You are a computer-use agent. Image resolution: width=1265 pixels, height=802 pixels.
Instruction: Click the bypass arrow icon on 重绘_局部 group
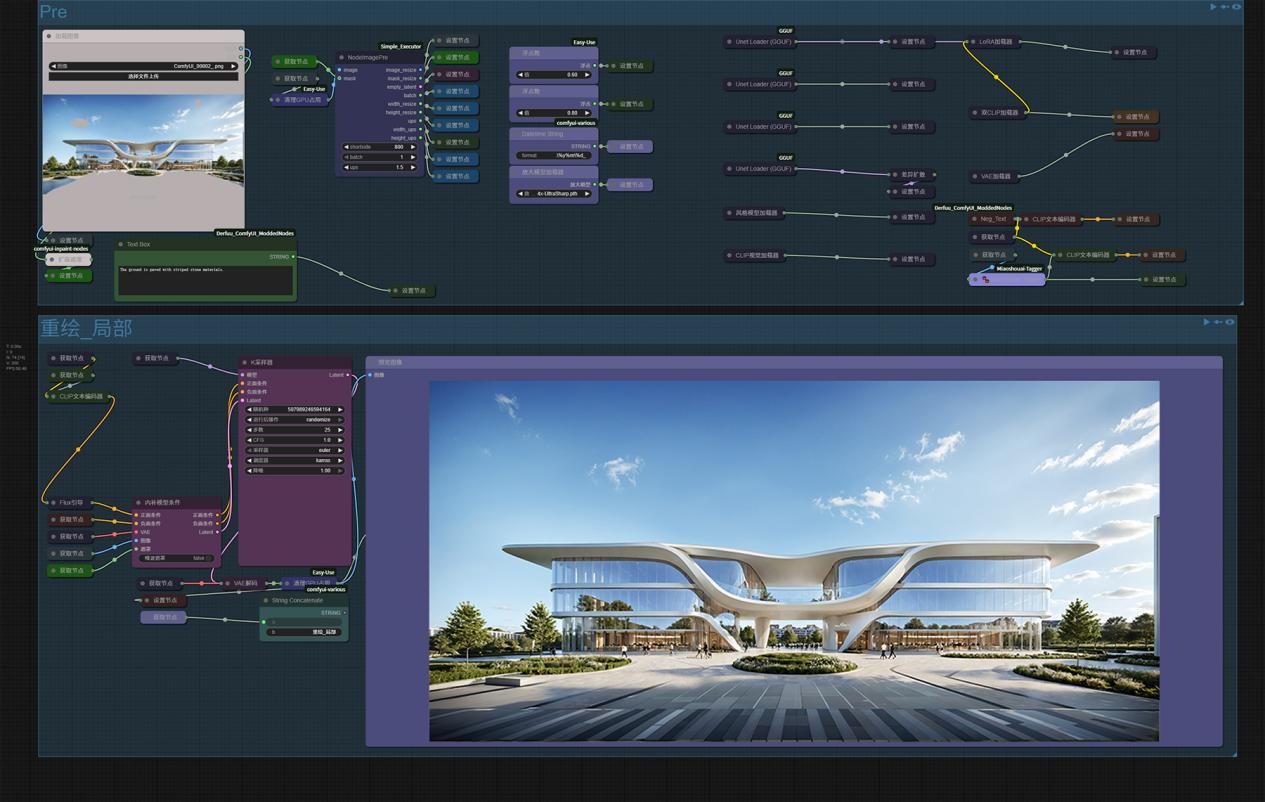coord(1218,322)
